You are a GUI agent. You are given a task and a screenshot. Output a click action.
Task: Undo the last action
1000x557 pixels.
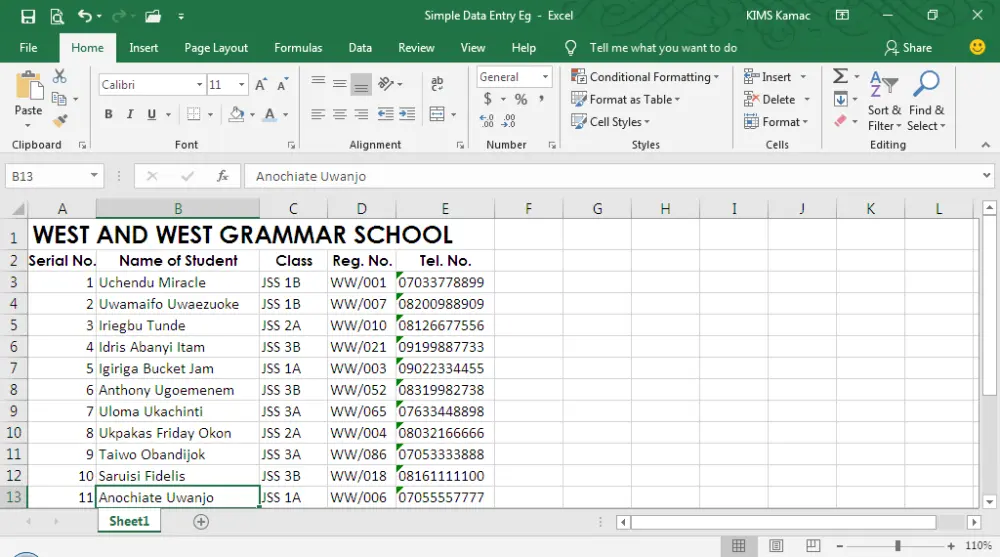click(85, 16)
